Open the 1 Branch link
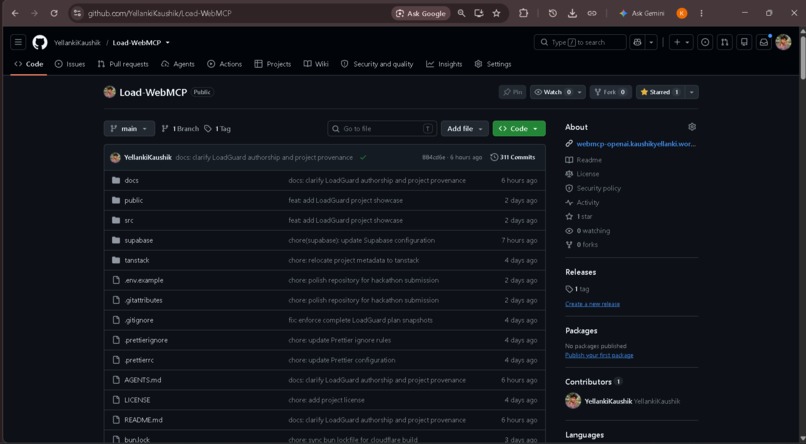 point(180,128)
